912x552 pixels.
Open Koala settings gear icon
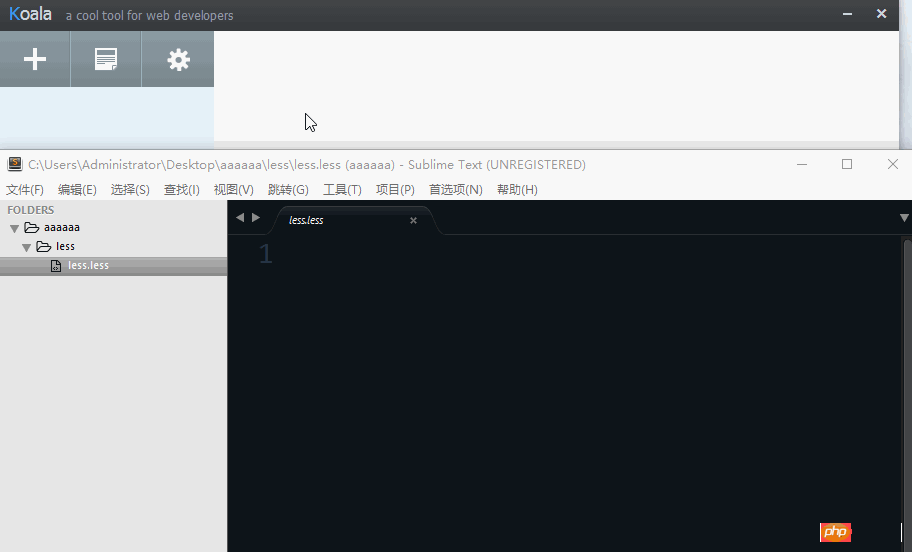click(179, 60)
